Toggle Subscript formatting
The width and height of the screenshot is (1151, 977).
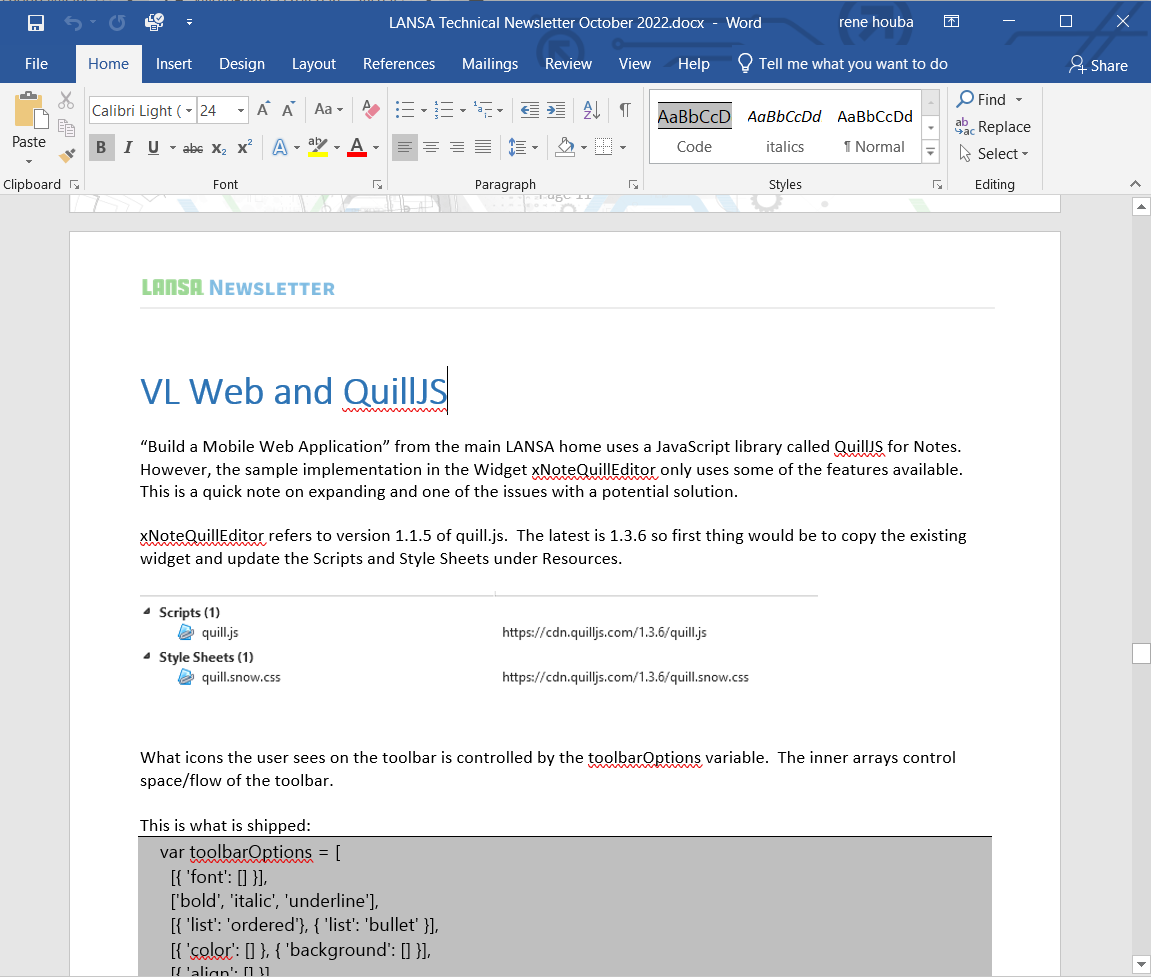(219, 148)
